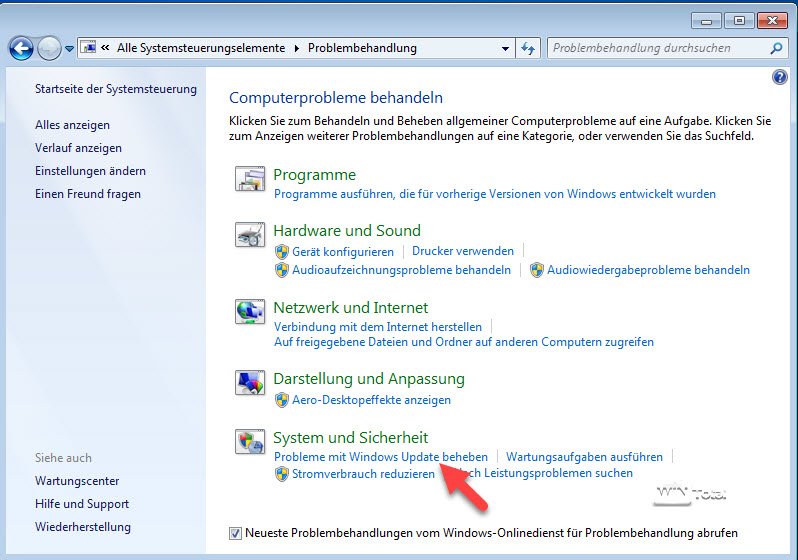Click the refresh button beside address bar
798x560 pixels.
(x=528, y=49)
